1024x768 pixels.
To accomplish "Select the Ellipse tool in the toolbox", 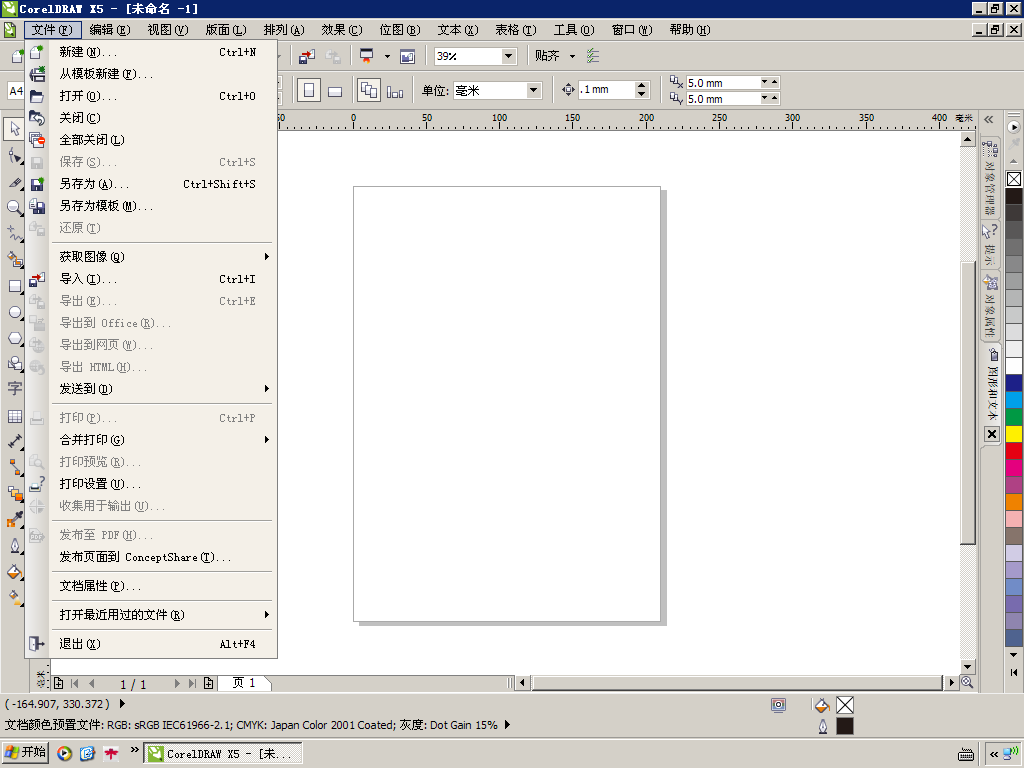I will click(14, 312).
